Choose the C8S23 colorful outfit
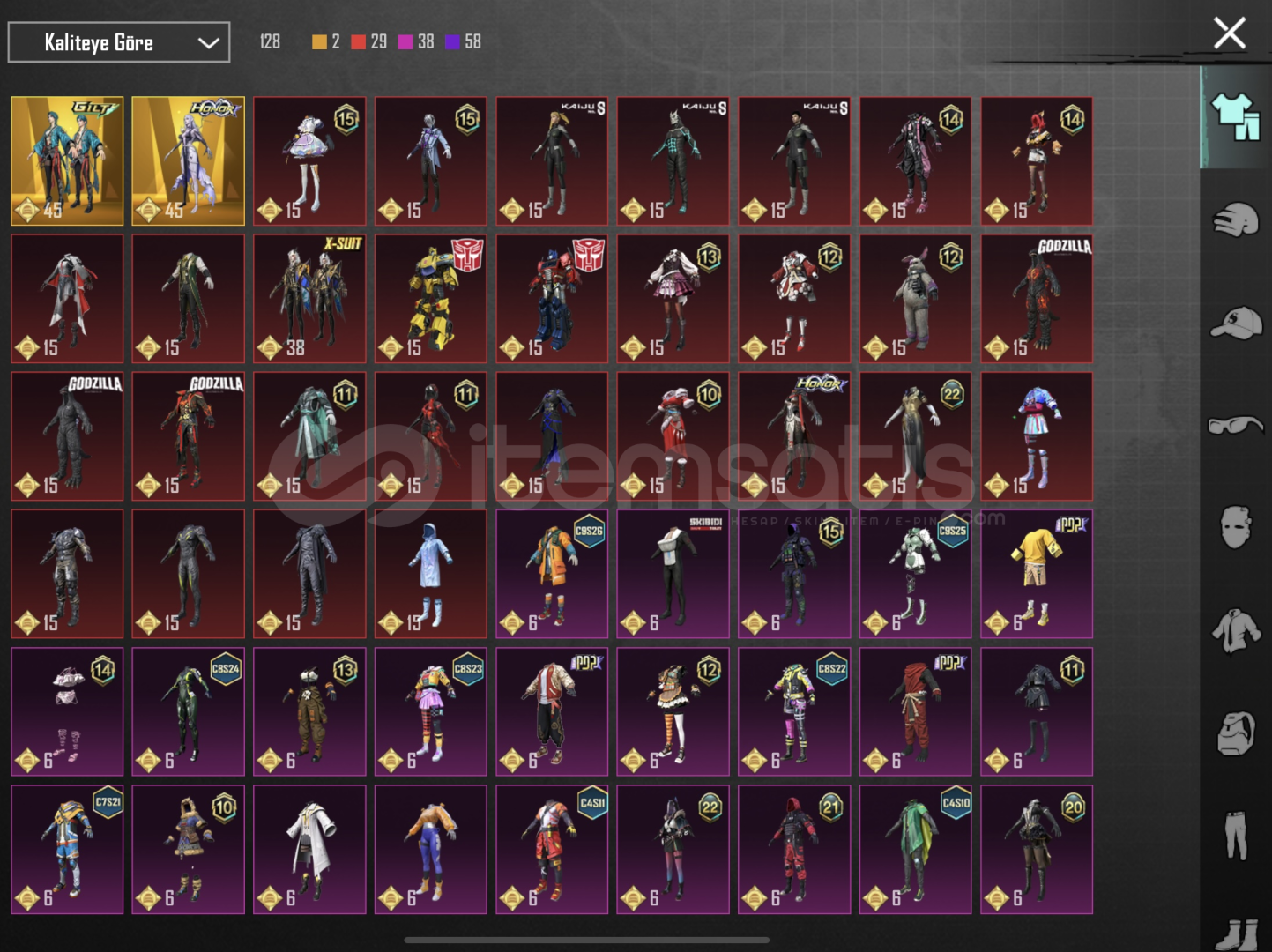 [x=431, y=711]
